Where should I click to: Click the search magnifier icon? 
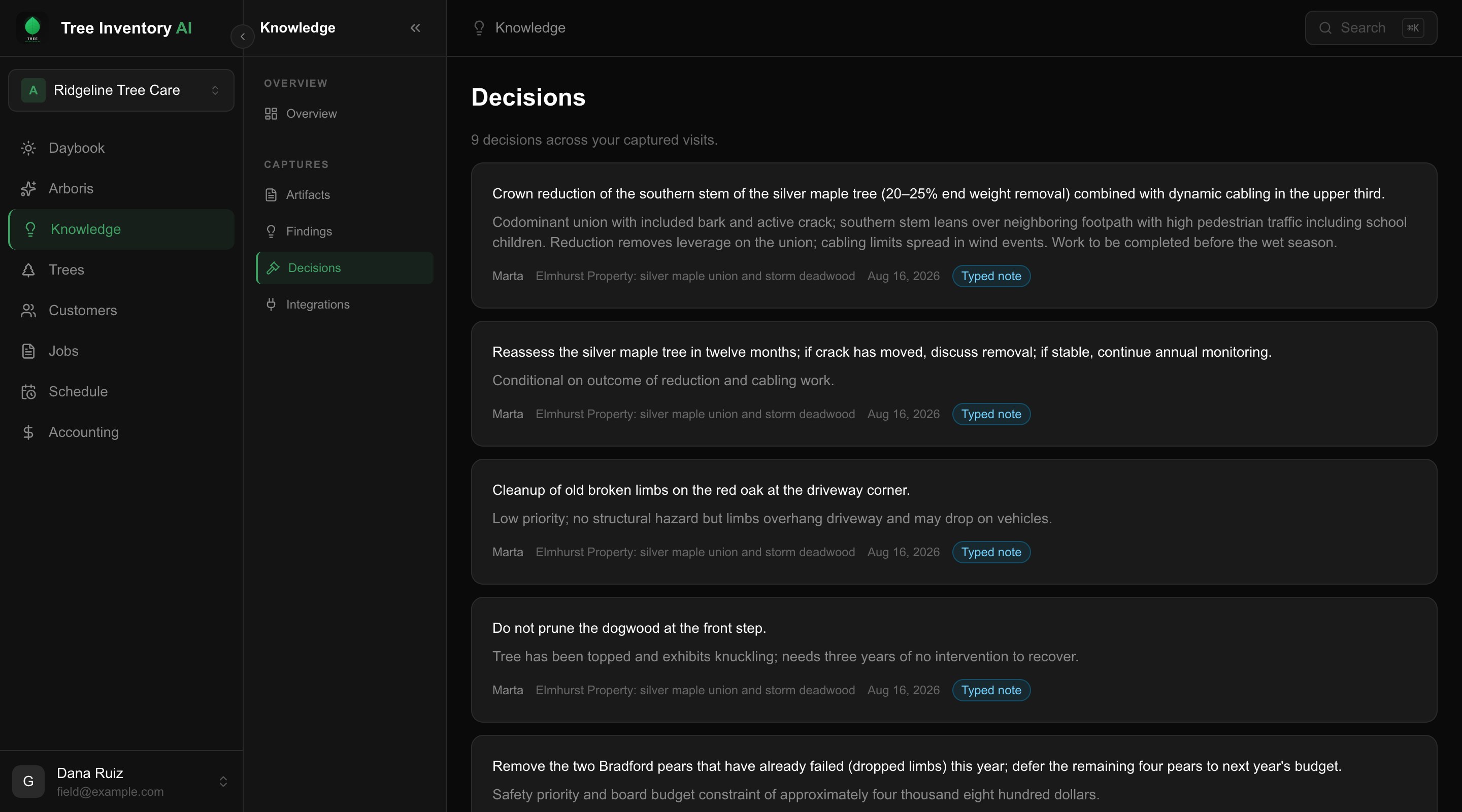pyautogui.click(x=1325, y=28)
